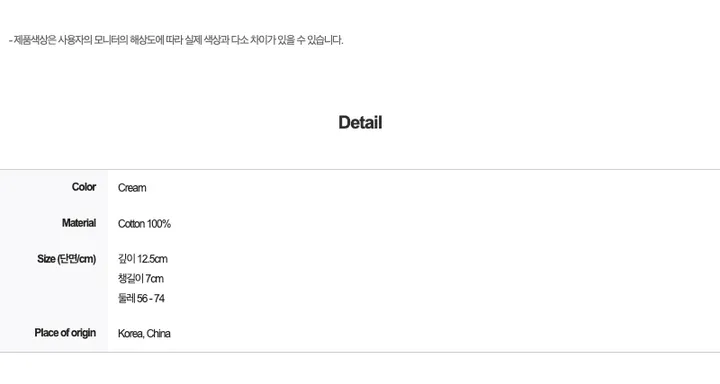
Task: Select the Size (단면/cm) label
Action: click(x=67, y=259)
